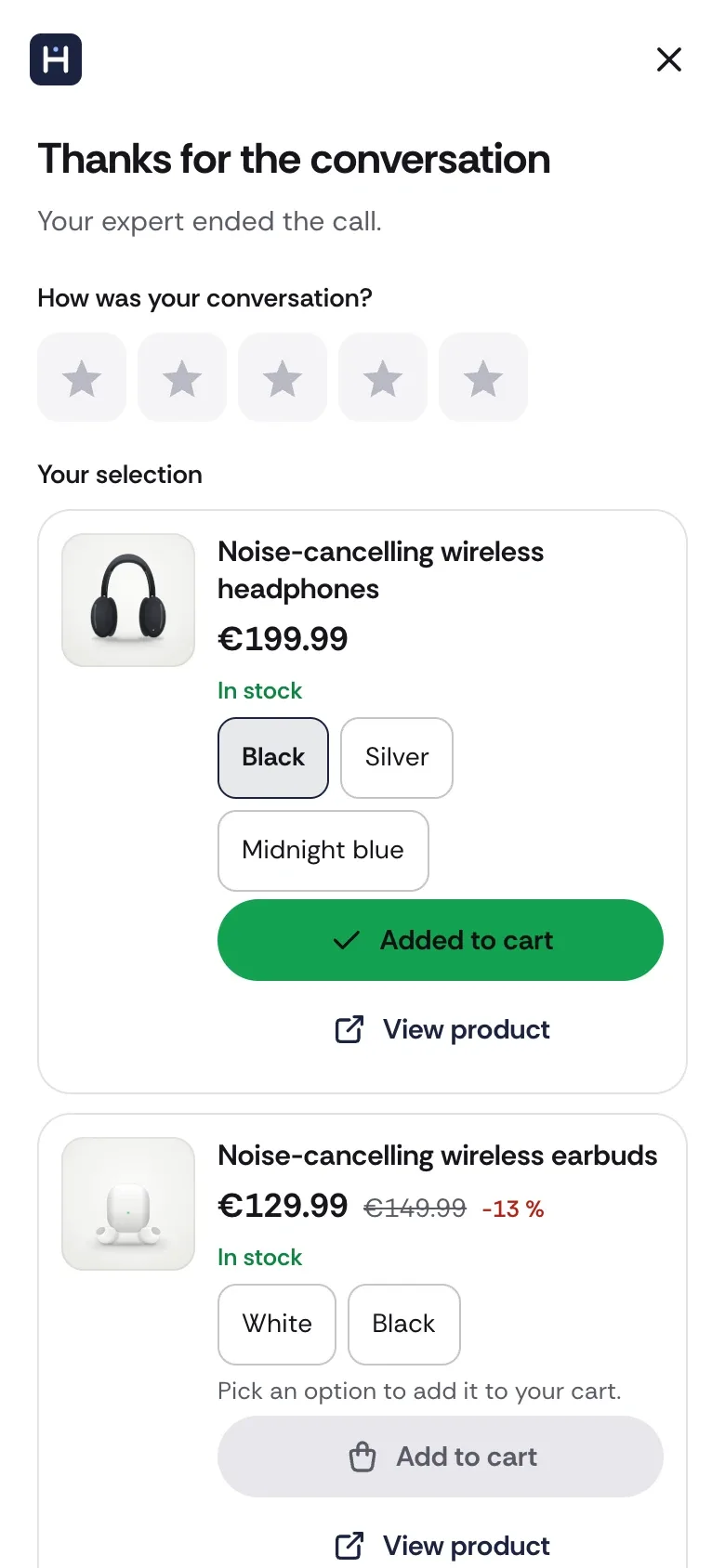Rate the conversation two stars

coord(182,377)
